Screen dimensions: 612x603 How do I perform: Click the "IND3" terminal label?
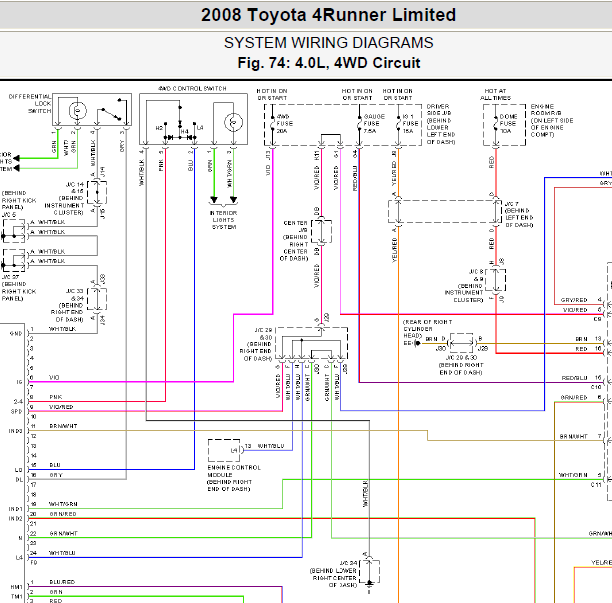tap(15, 431)
